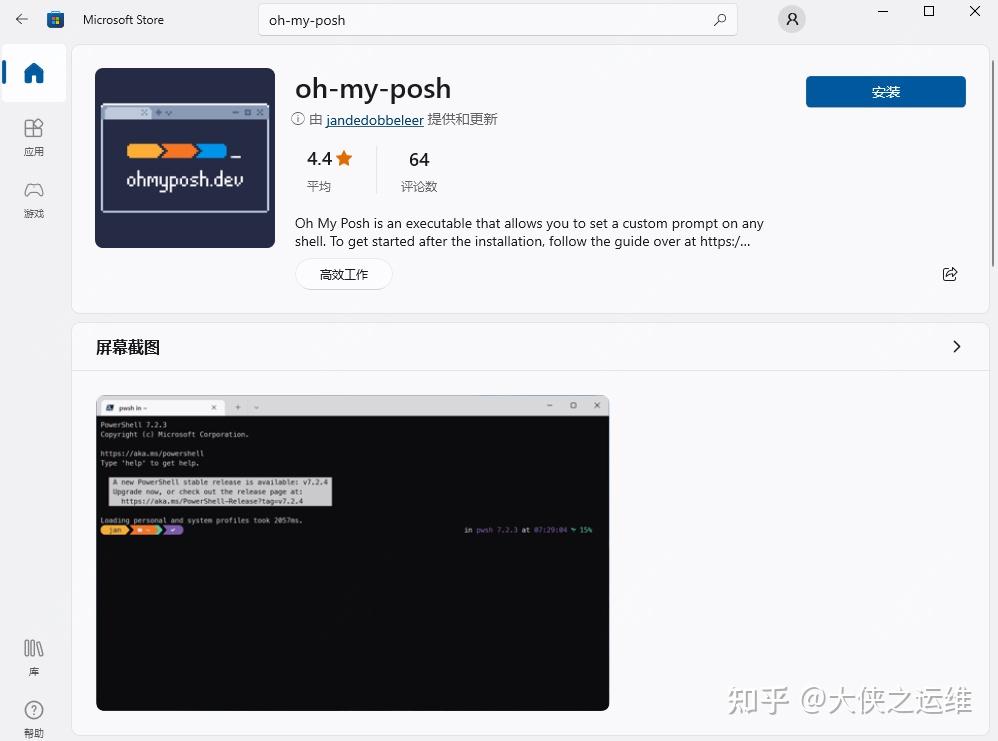Screen dimensions: 998x741
Task: Click the oh-my-posh app logo
Action: pos(184,157)
